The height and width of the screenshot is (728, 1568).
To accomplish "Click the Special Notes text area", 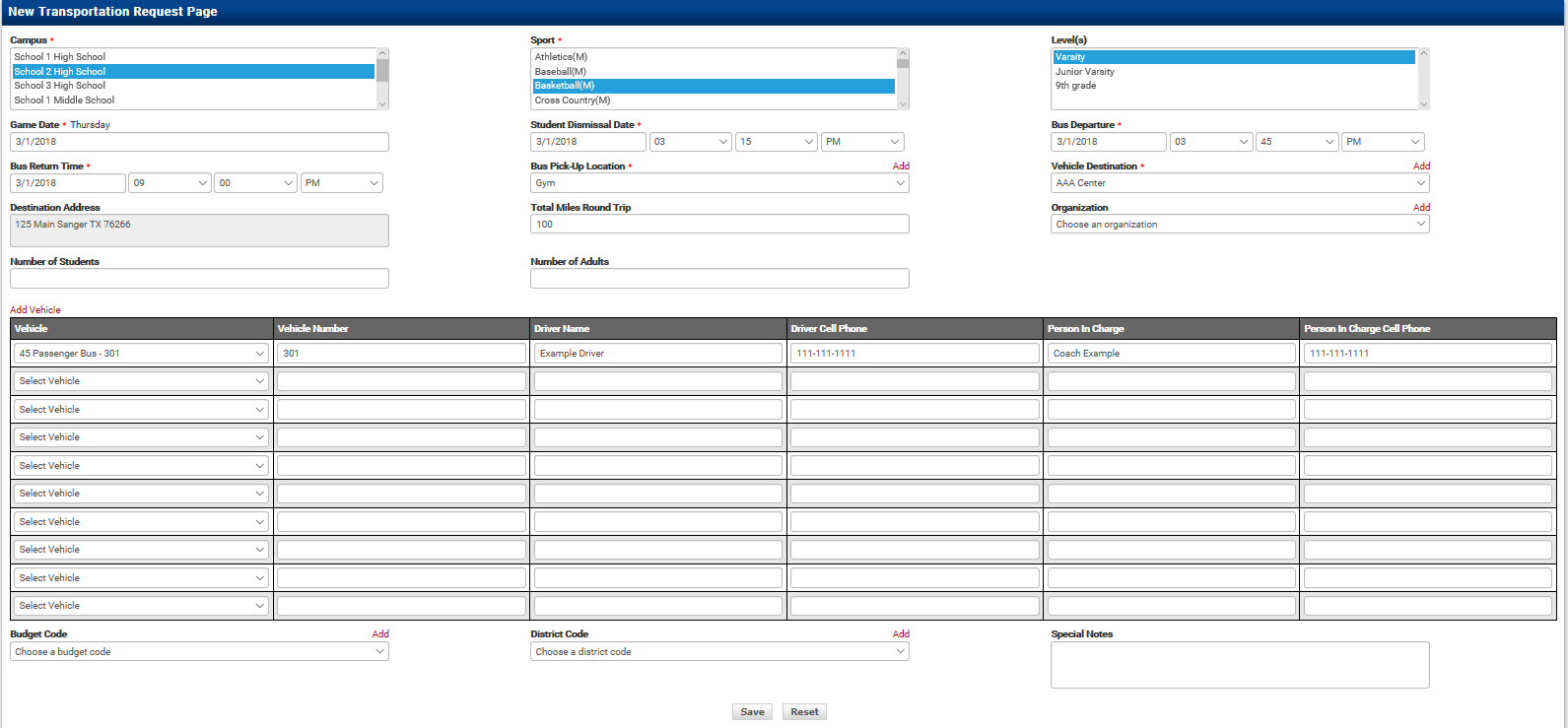I will pyautogui.click(x=1240, y=665).
